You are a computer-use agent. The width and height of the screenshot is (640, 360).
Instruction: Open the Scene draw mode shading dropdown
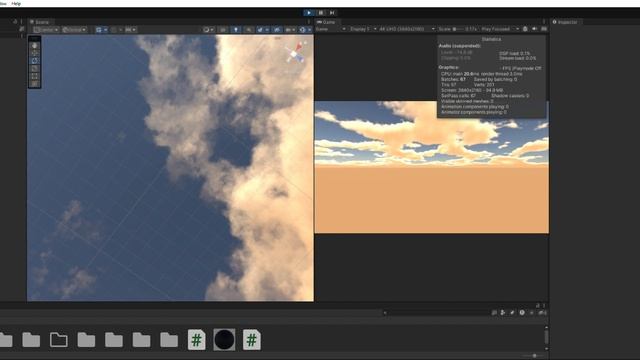click(x=208, y=30)
